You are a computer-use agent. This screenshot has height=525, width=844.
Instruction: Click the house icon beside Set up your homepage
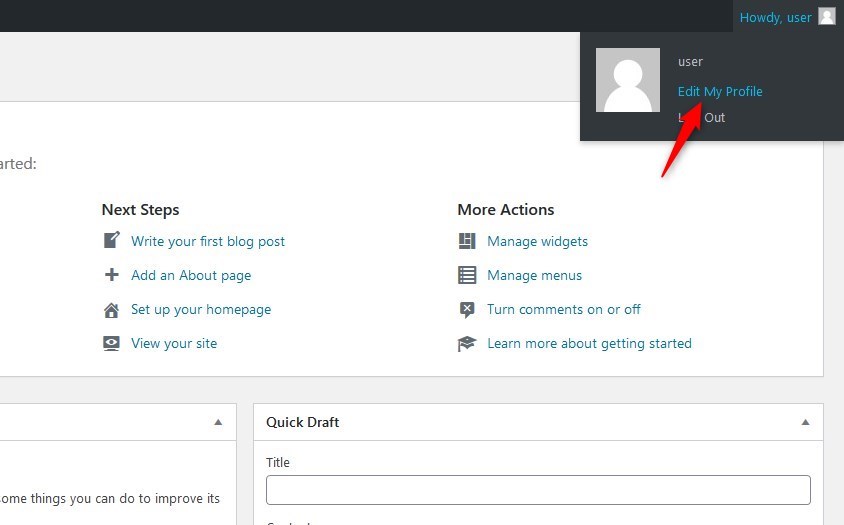point(112,310)
